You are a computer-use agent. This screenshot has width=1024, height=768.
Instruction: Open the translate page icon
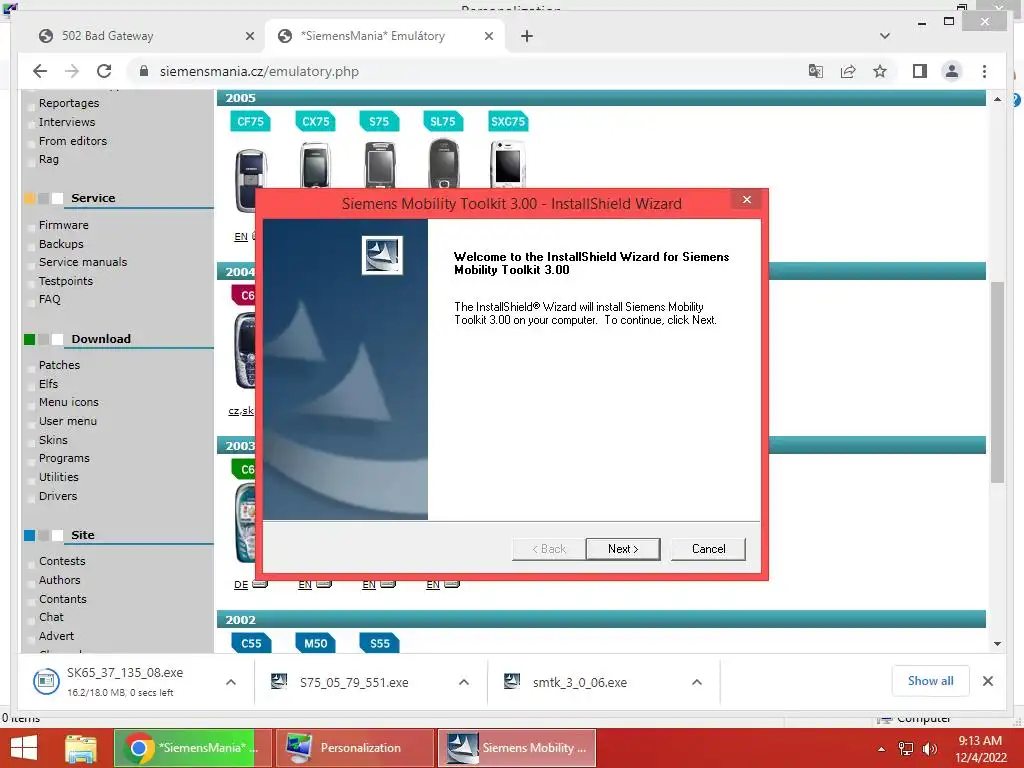click(816, 71)
